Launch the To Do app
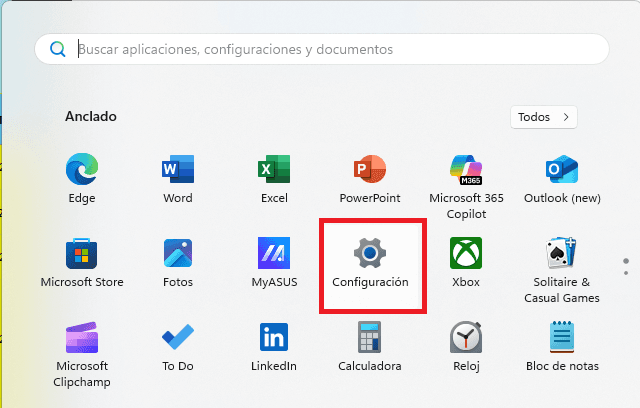Screen dimensions: 640x408 pos(178,346)
